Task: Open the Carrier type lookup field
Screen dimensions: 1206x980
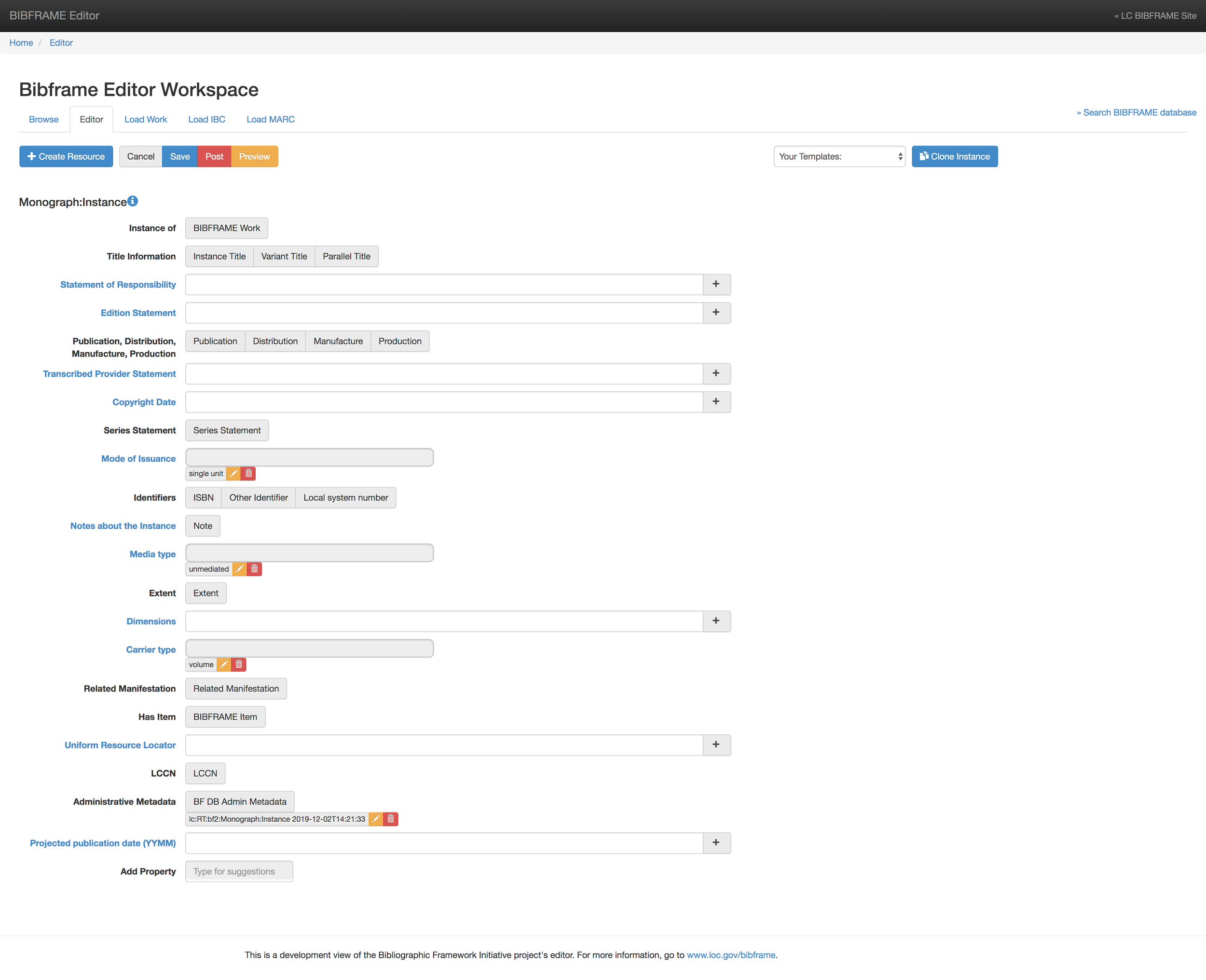Action: 309,649
